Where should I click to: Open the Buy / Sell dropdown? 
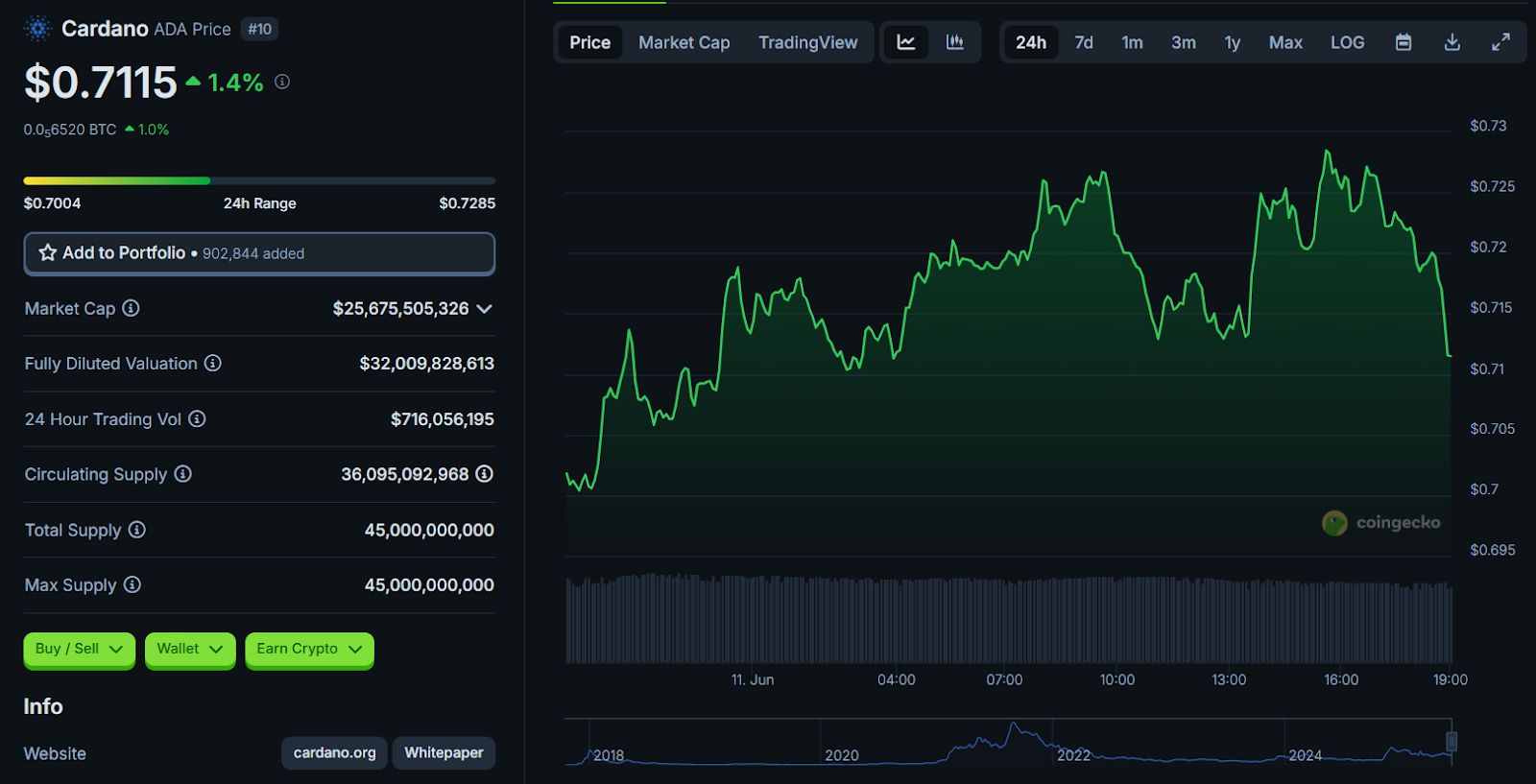click(x=79, y=649)
